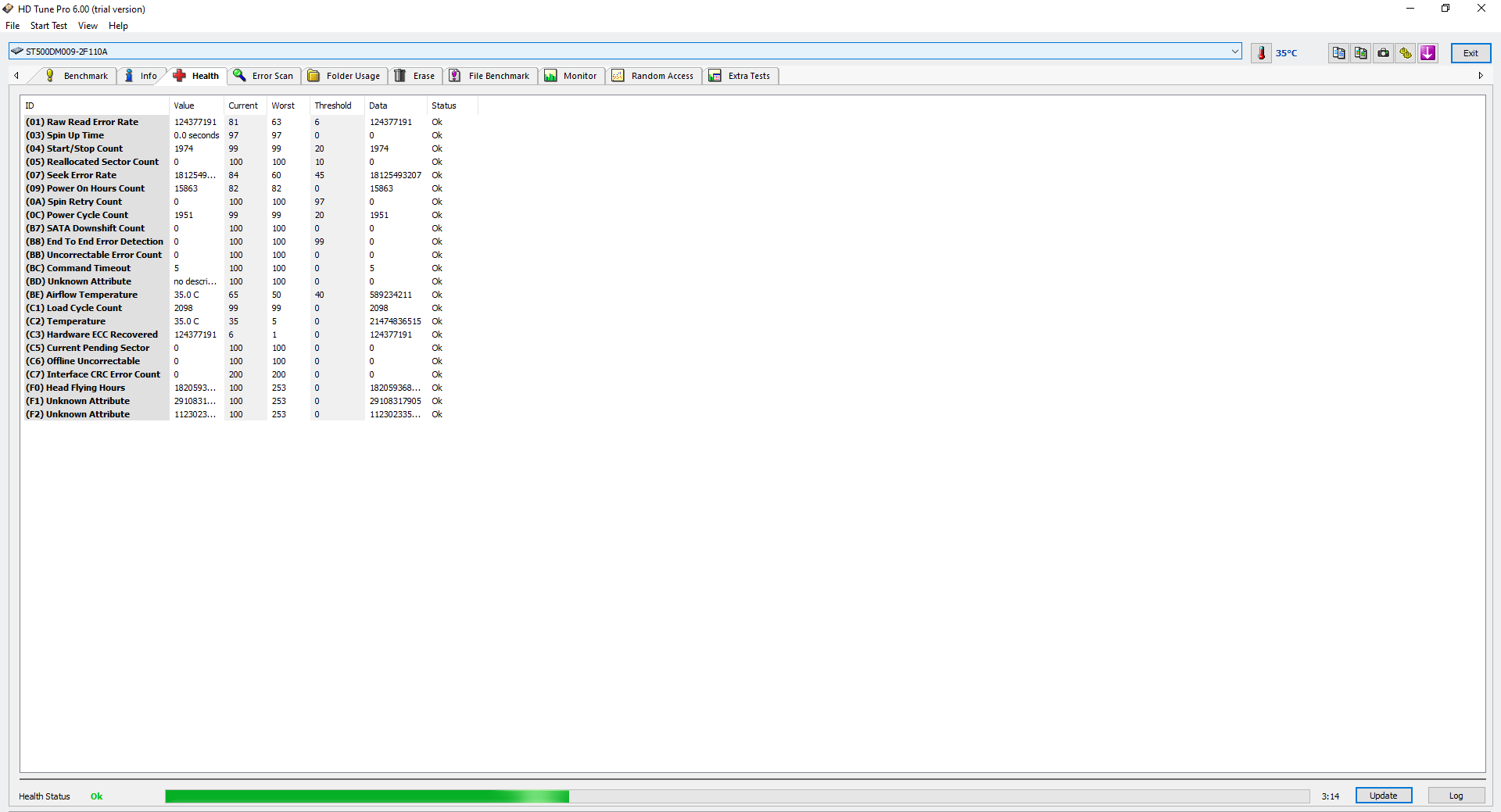Screen dimensions: 1501x812
Task: Switch to the Extra Tests tab
Action: click(741, 76)
